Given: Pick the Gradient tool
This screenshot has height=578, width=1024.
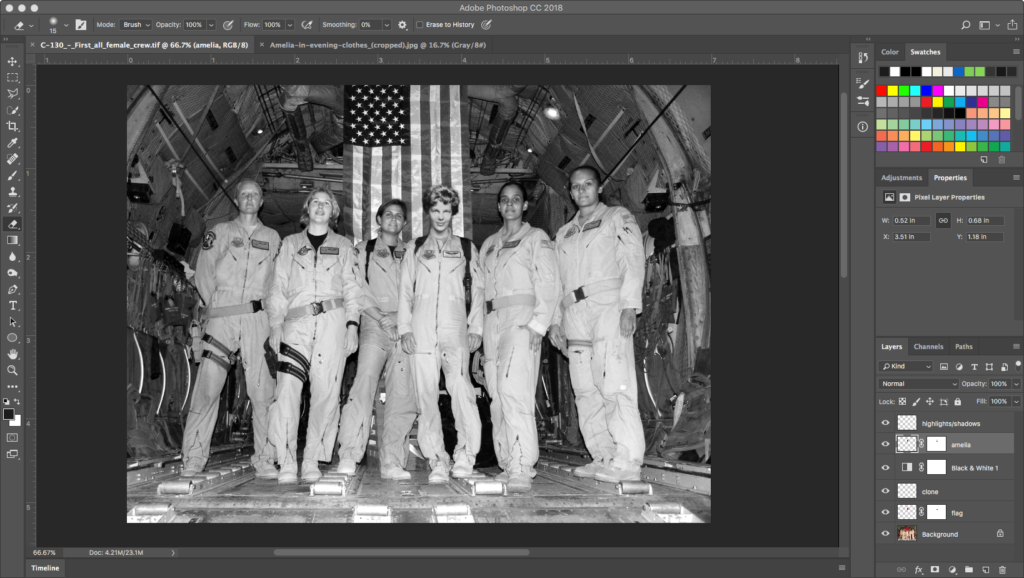Looking at the screenshot, I should 13,240.
